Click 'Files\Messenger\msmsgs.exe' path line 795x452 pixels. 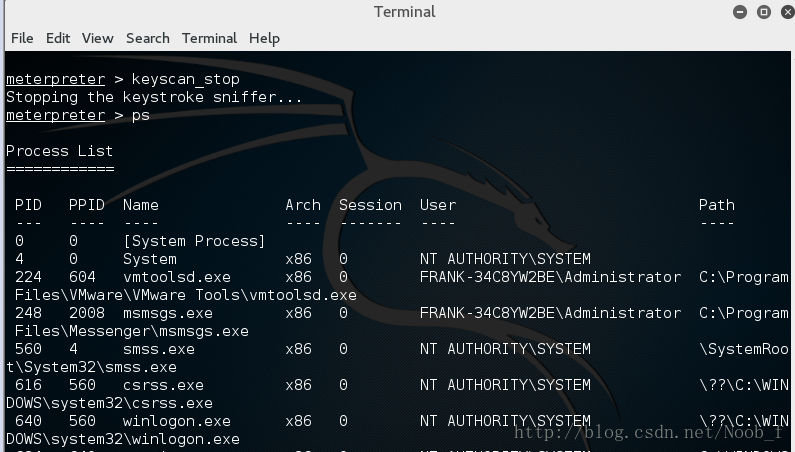132,331
